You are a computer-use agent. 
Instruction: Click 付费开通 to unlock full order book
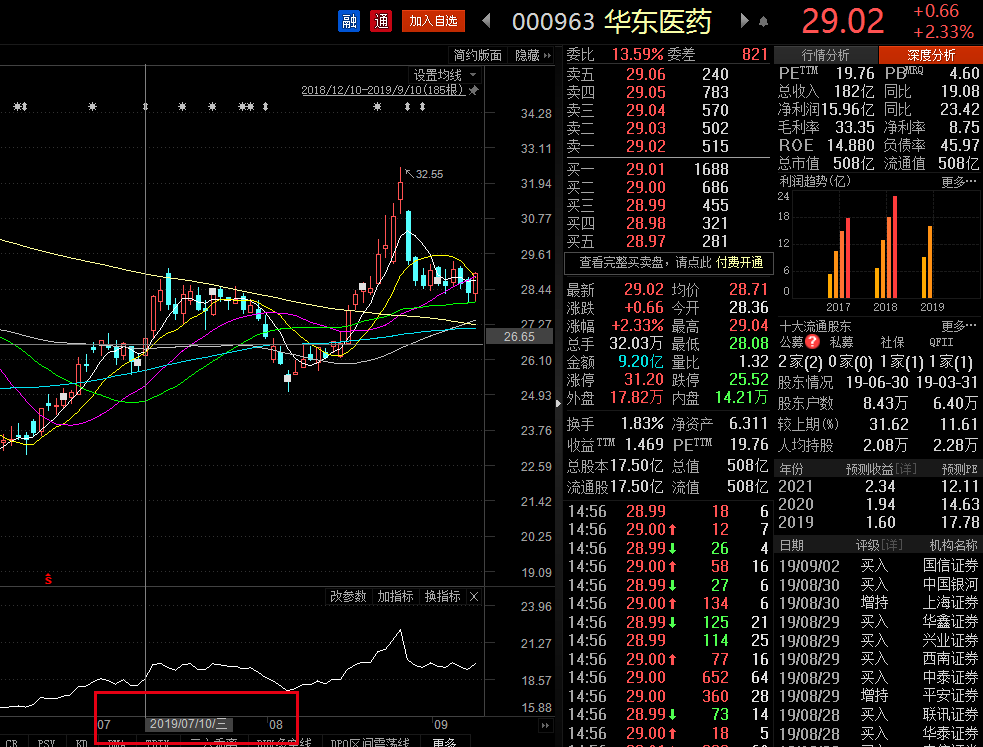pyautogui.click(x=739, y=263)
